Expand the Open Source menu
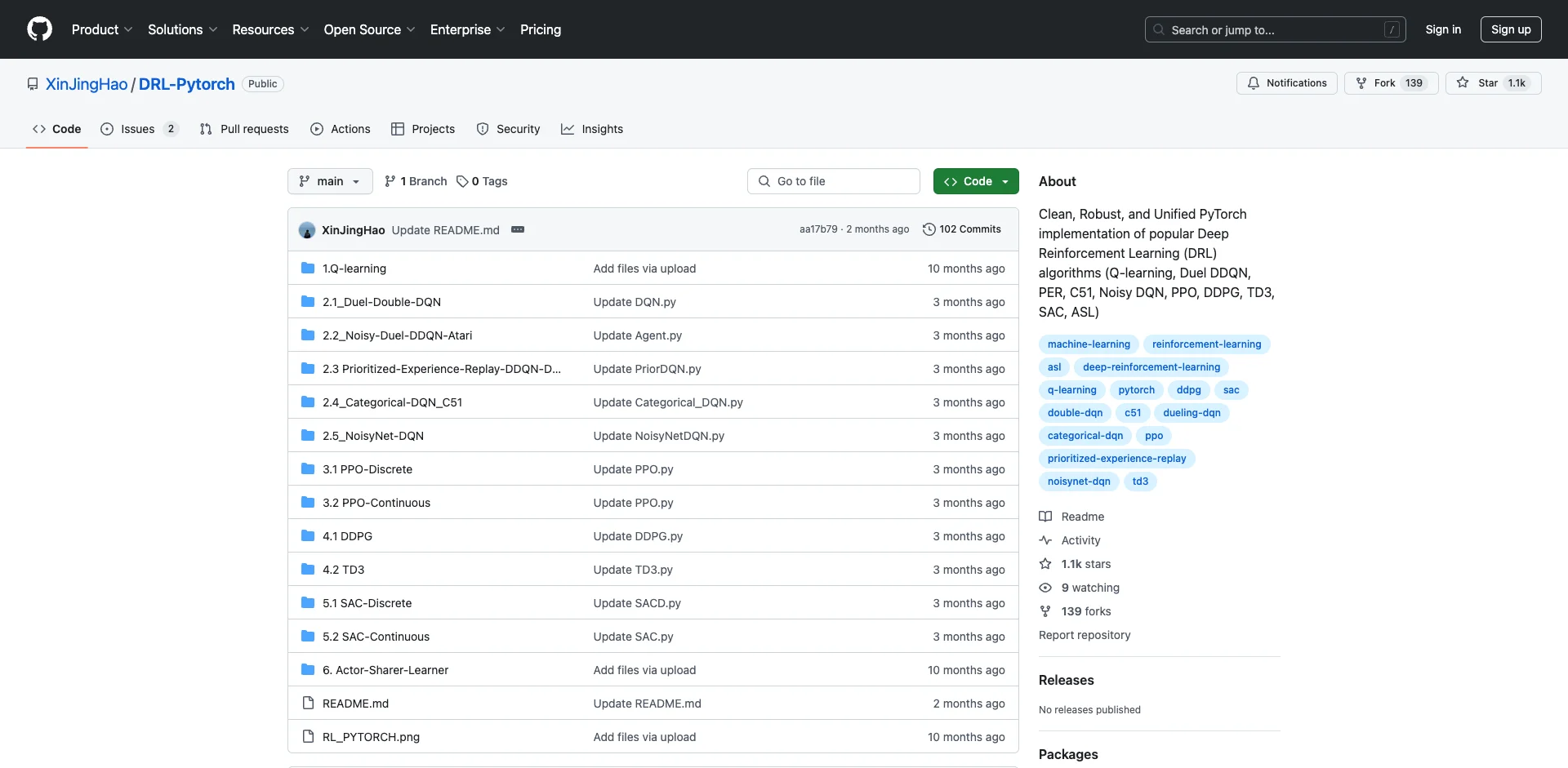1568x768 pixels. tap(369, 29)
